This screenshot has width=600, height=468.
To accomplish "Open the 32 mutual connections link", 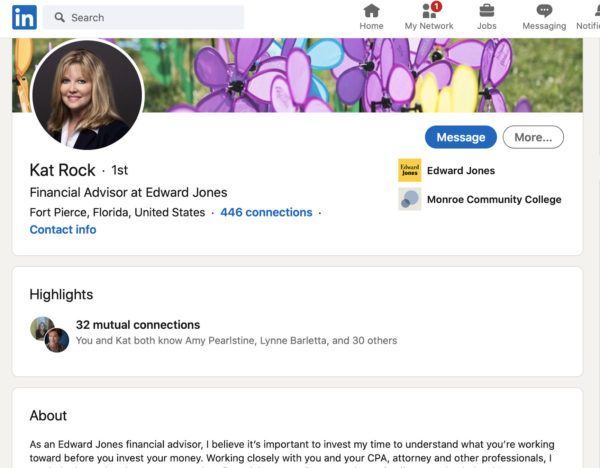I will (138, 325).
